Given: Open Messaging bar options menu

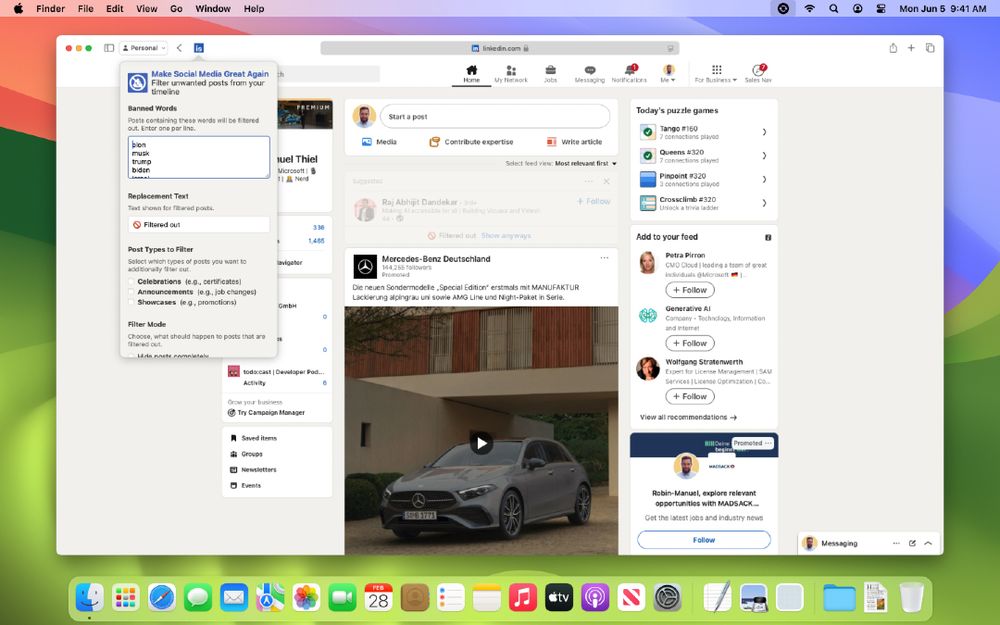Looking at the screenshot, I should point(896,543).
